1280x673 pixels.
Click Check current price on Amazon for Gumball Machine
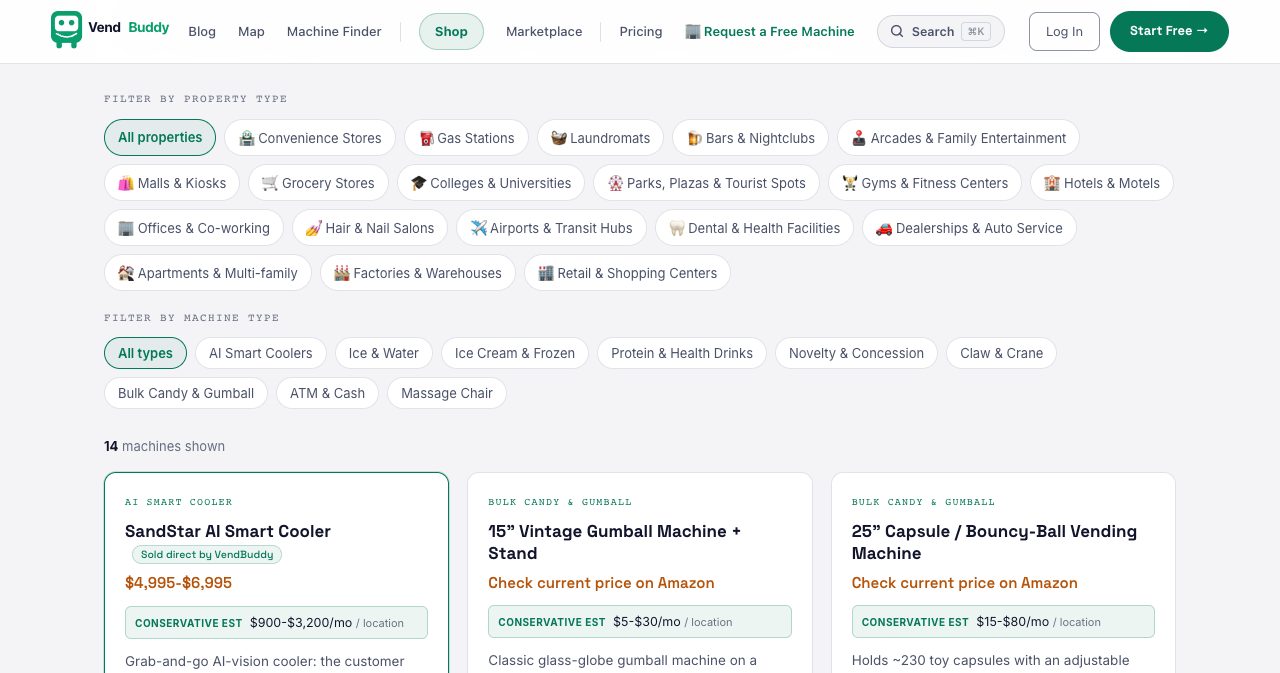pyautogui.click(x=601, y=583)
